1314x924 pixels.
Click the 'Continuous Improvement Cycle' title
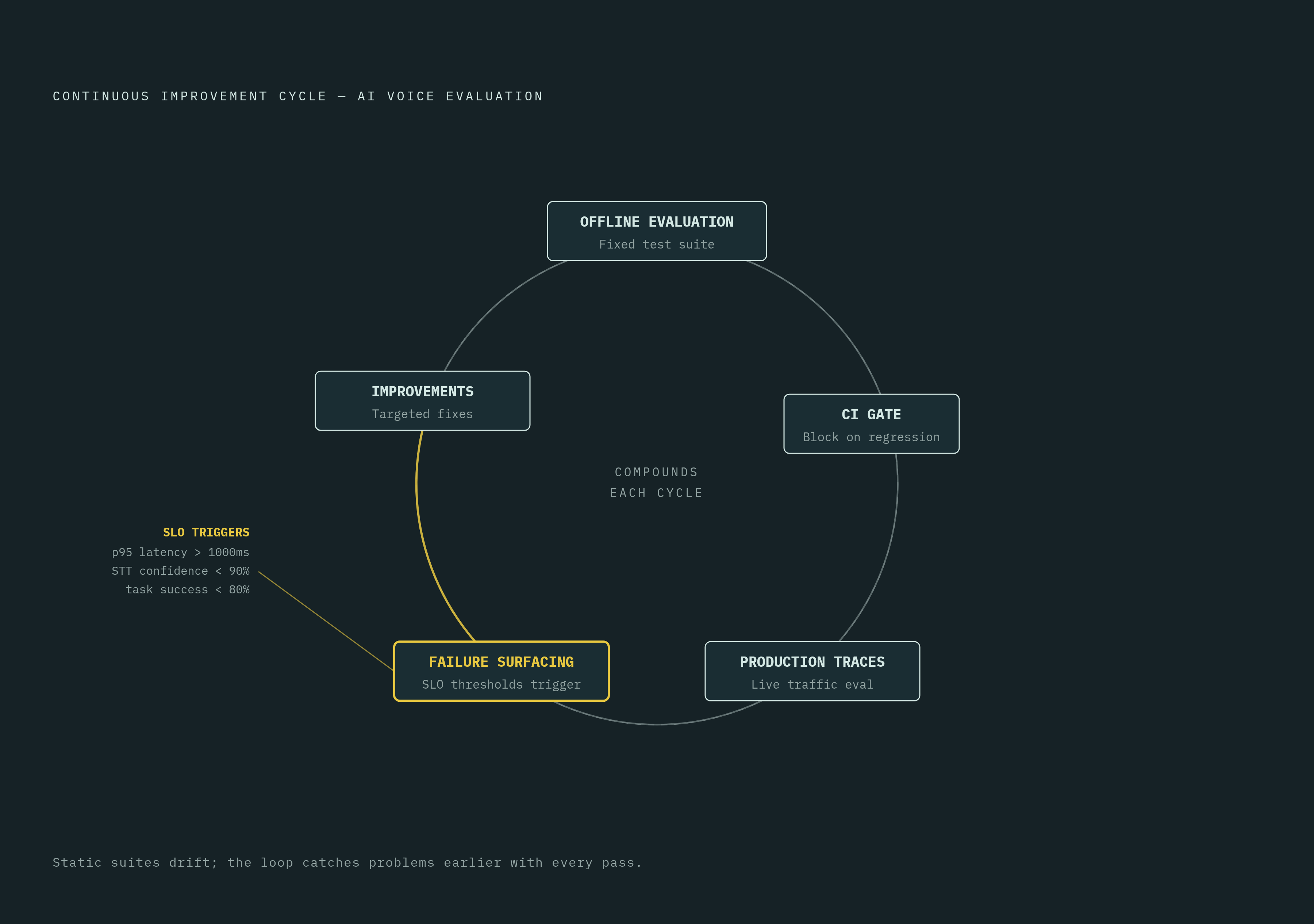click(x=297, y=96)
